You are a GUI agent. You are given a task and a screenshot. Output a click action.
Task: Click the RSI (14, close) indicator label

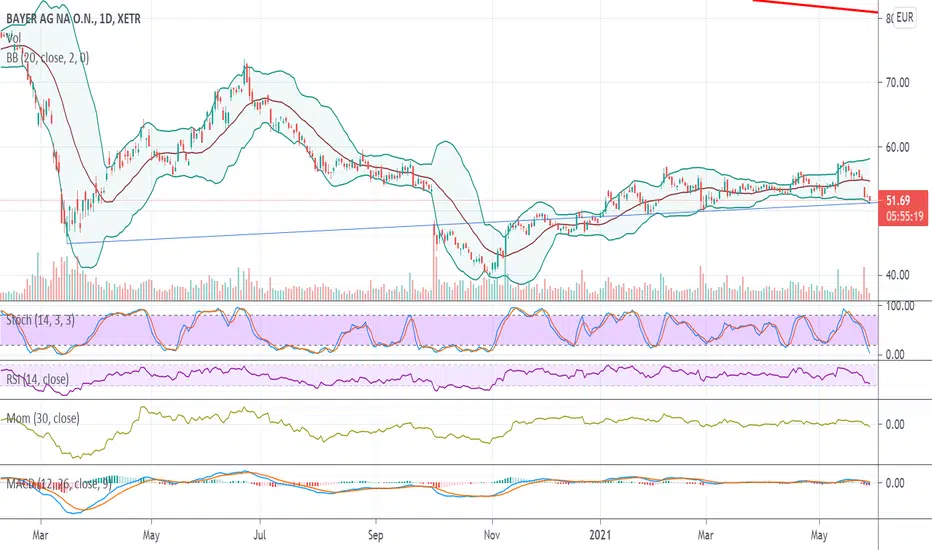coord(37,379)
